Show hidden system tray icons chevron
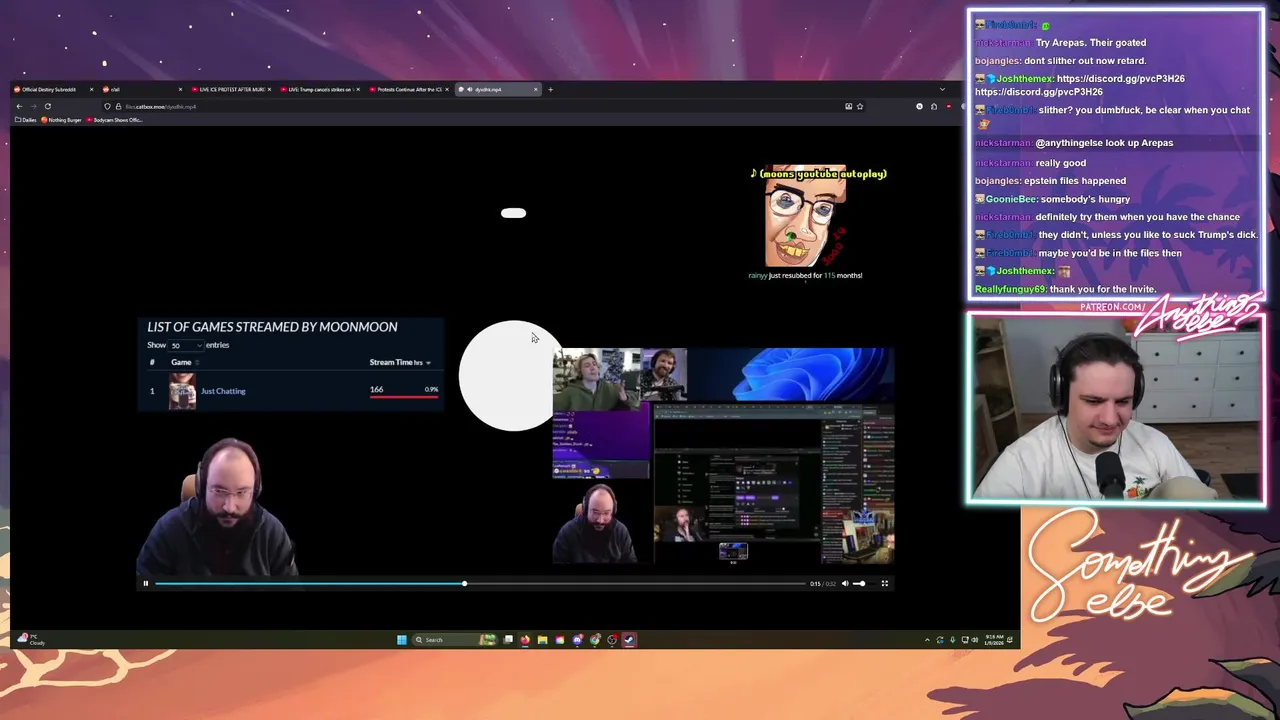 click(x=927, y=640)
